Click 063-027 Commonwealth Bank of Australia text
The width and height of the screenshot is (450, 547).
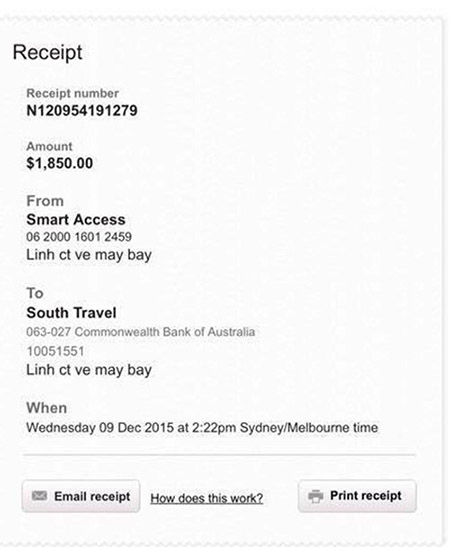141,332
